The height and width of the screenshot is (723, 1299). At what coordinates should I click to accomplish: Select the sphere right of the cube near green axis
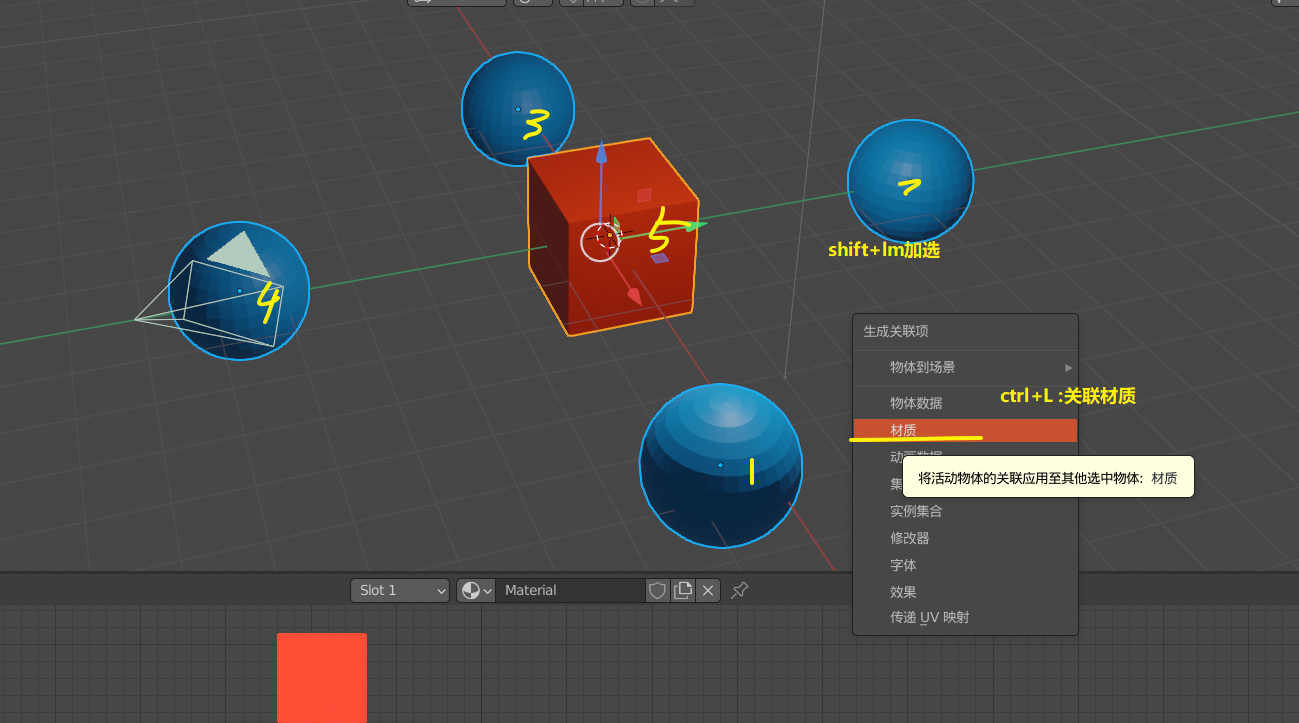coord(910,181)
